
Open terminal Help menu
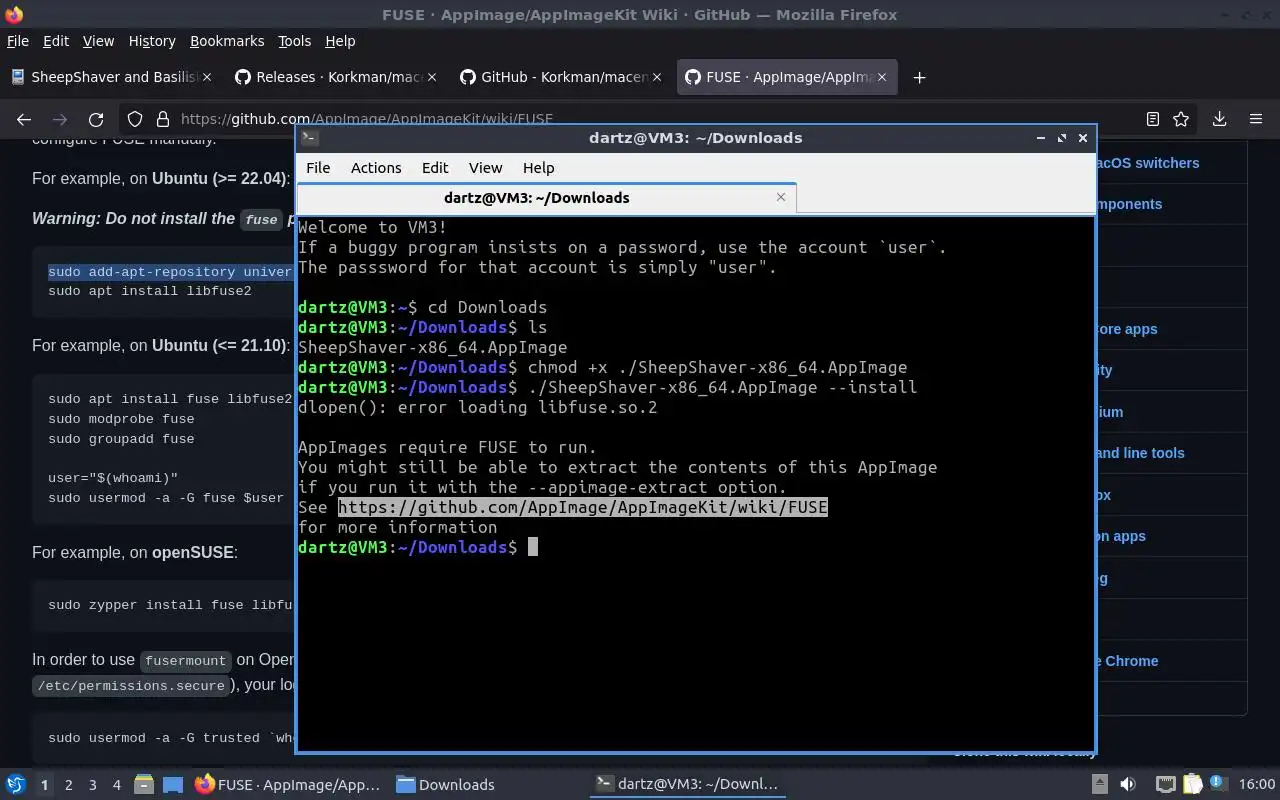(x=538, y=168)
